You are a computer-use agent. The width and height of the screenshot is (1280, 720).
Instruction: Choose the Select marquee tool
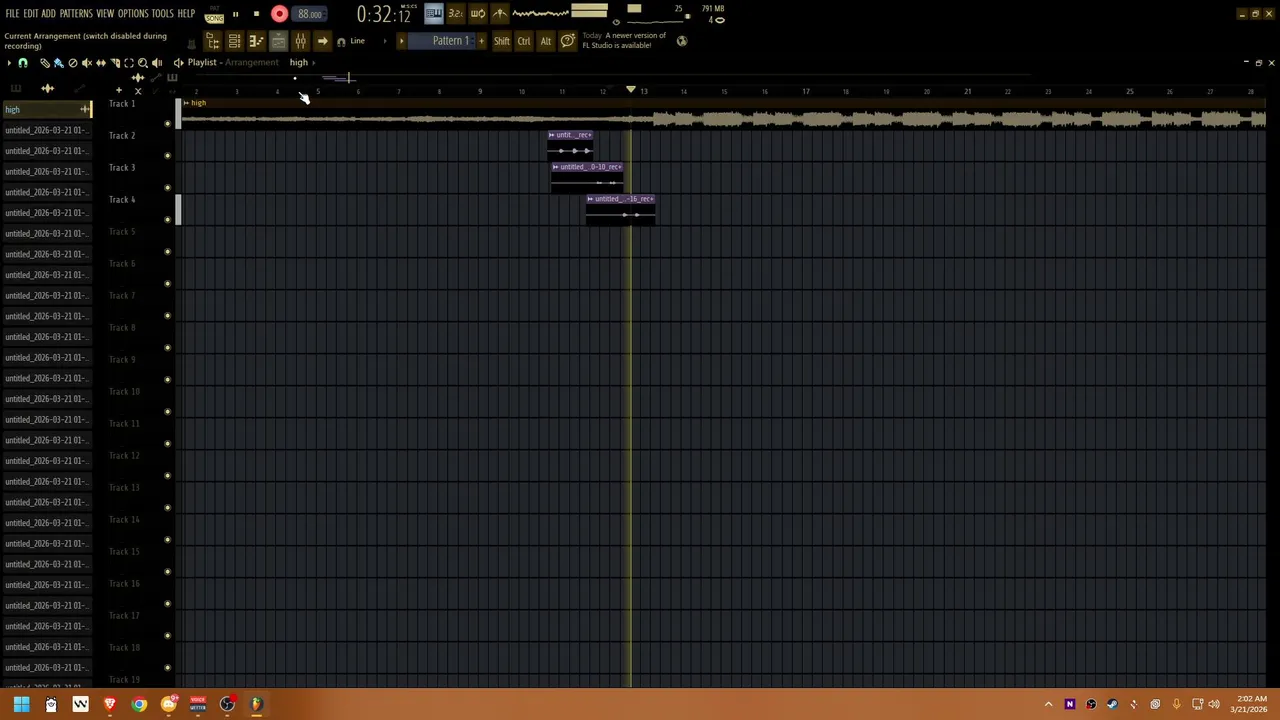128,63
